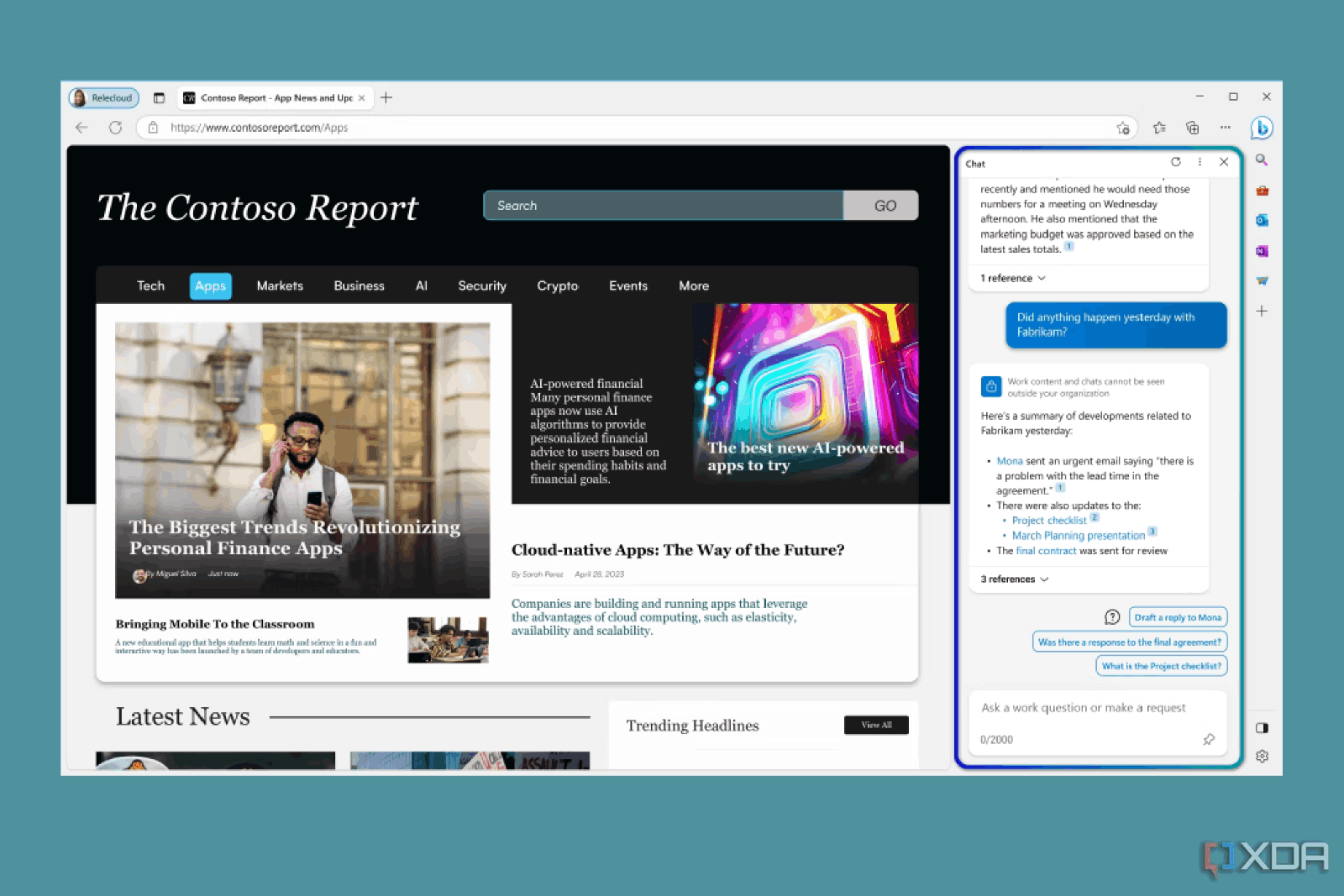1344x896 pixels.
Task: Toggle the vertical tabs actions button
Action: pos(159,98)
